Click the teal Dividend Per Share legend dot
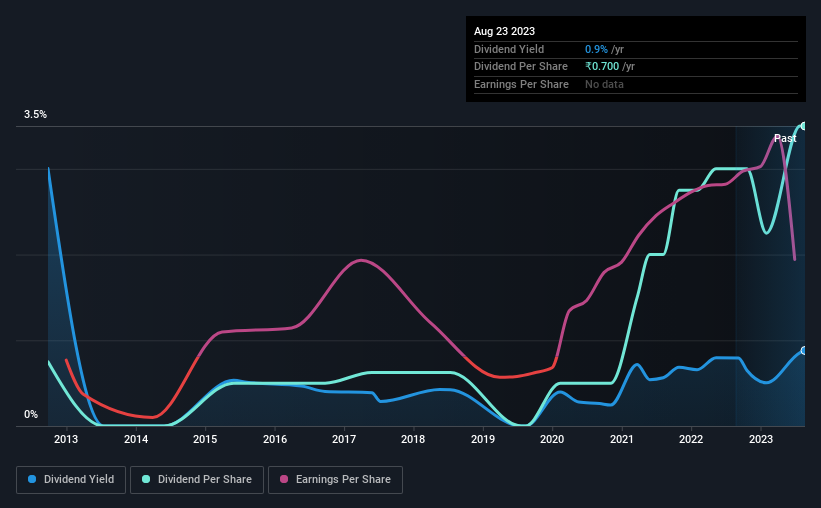Image resolution: width=821 pixels, height=508 pixels. coord(146,479)
